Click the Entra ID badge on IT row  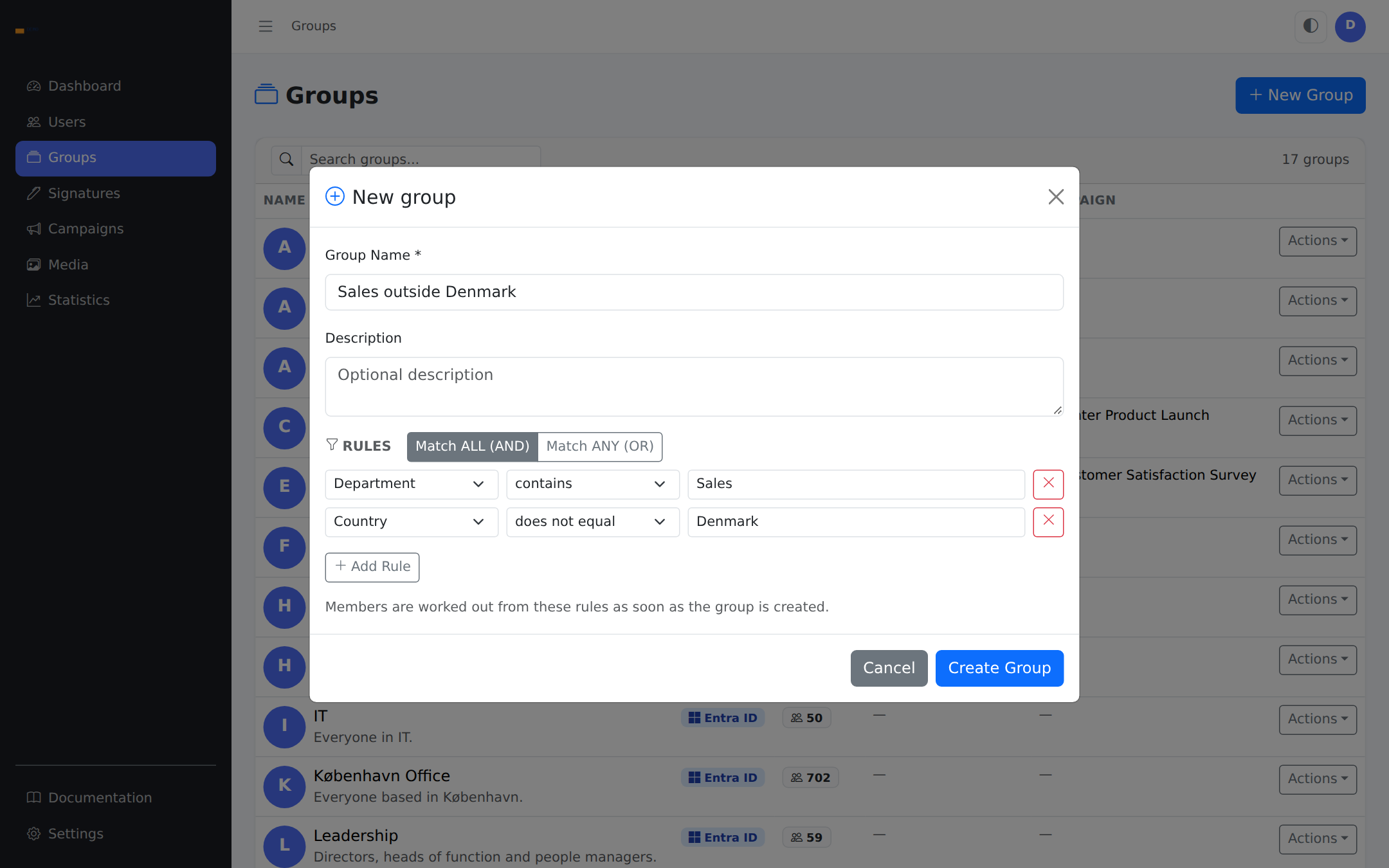[723, 718]
